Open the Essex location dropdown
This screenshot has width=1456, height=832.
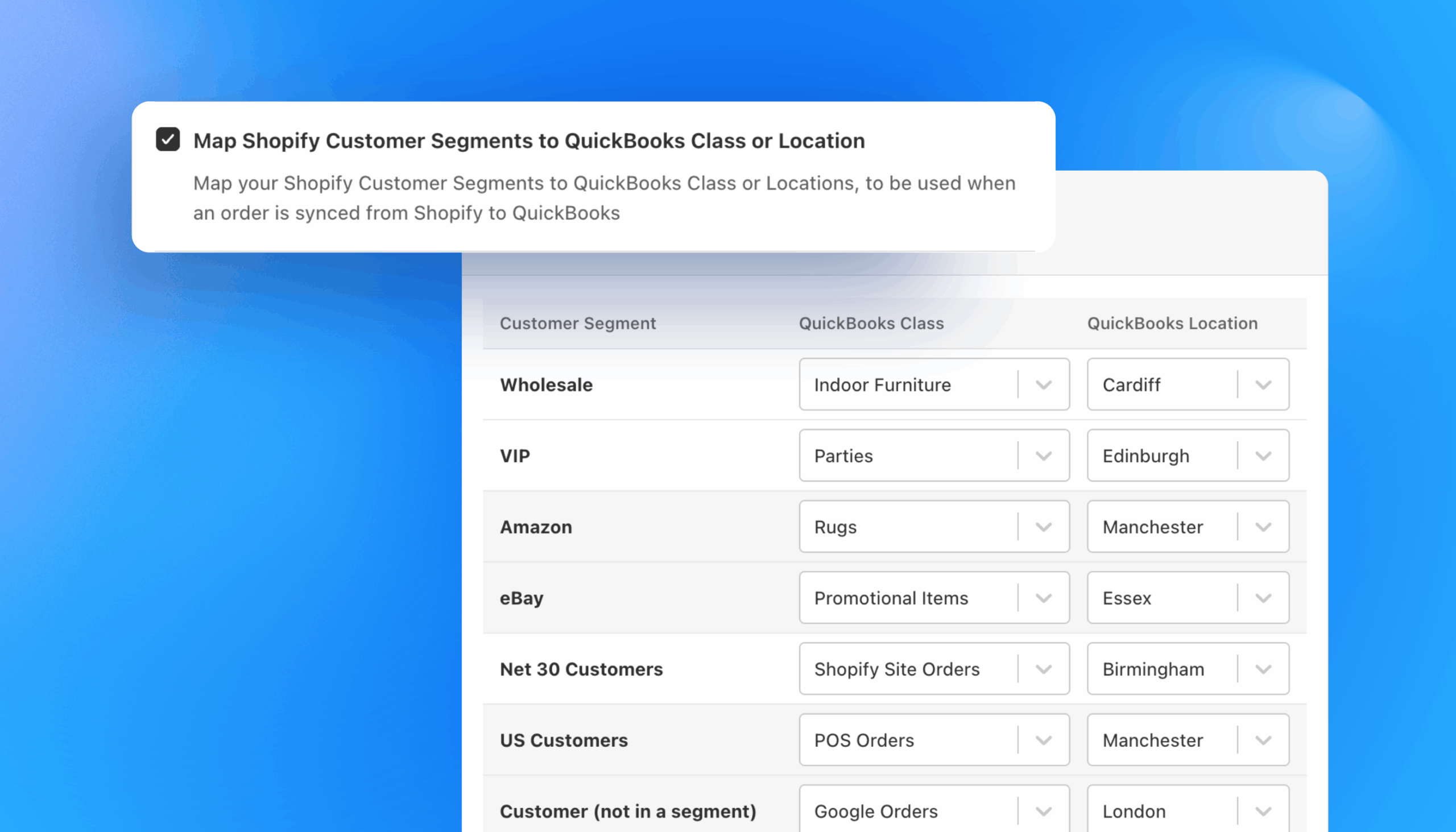click(1263, 598)
